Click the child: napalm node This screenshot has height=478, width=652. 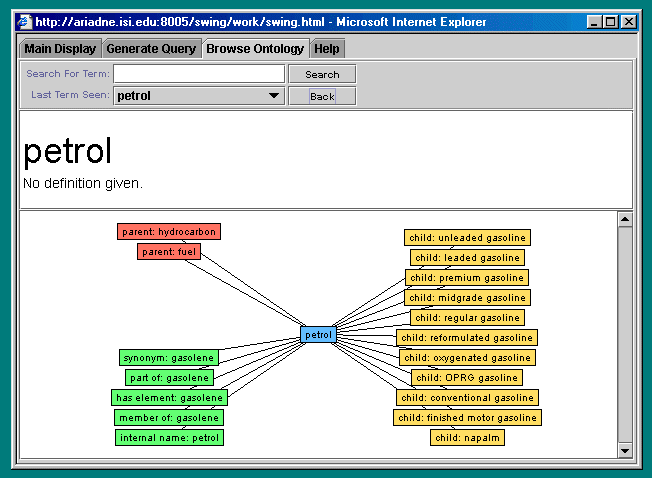click(x=467, y=438)
